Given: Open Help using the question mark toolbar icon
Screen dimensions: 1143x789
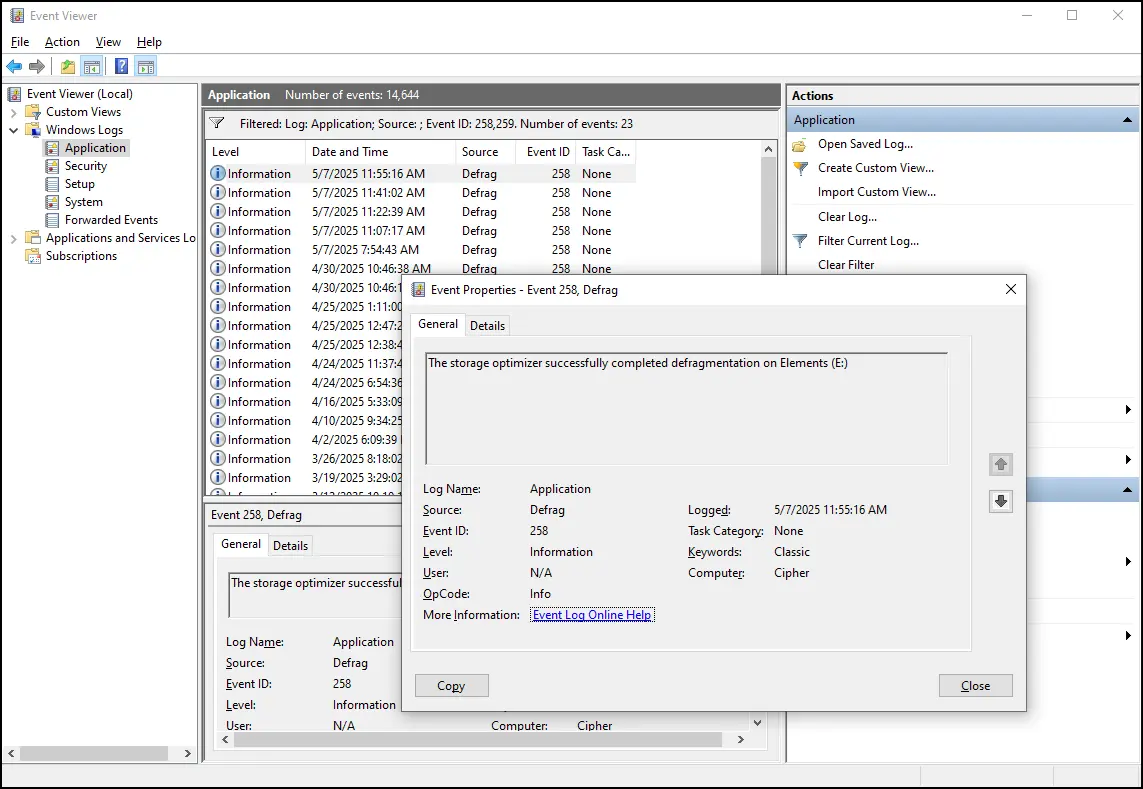Looking at the screenshot, I should [120, 66].
